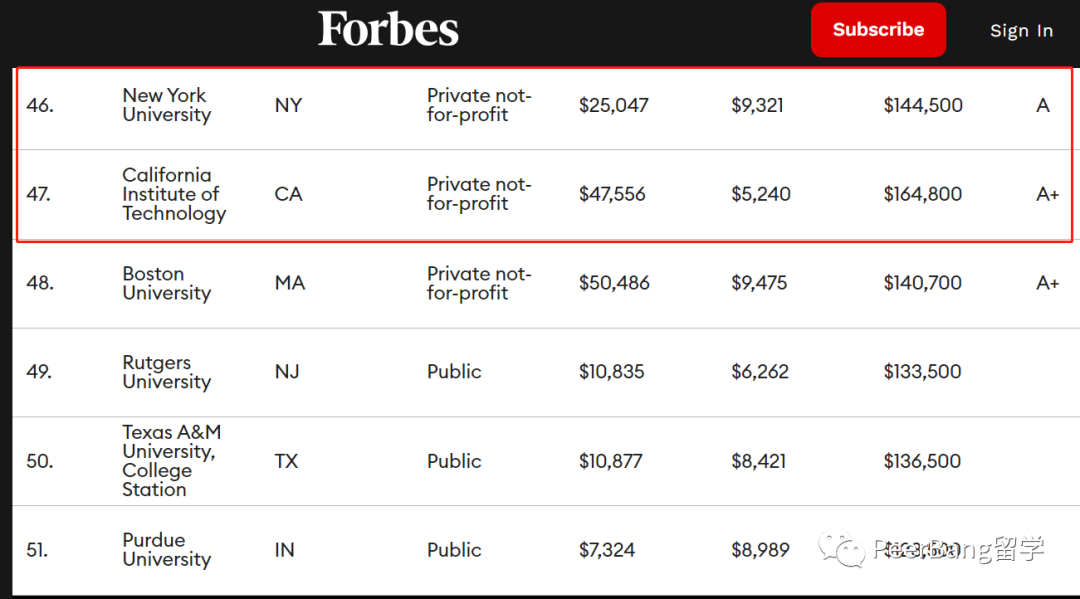Click the $10,877 Texas A&M value
Screen dimensions: 1080x599
[x=610, y=461]
